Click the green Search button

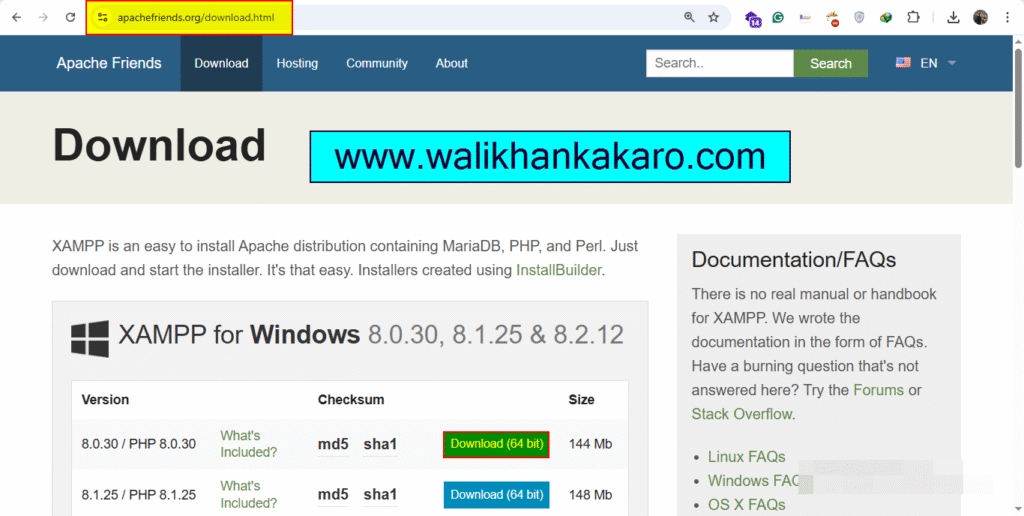(x=831, y=63)
